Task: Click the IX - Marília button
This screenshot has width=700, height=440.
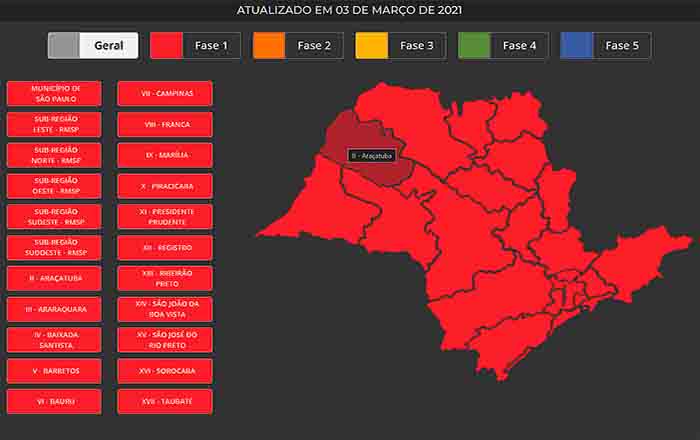Action: [x=167, y=155]
